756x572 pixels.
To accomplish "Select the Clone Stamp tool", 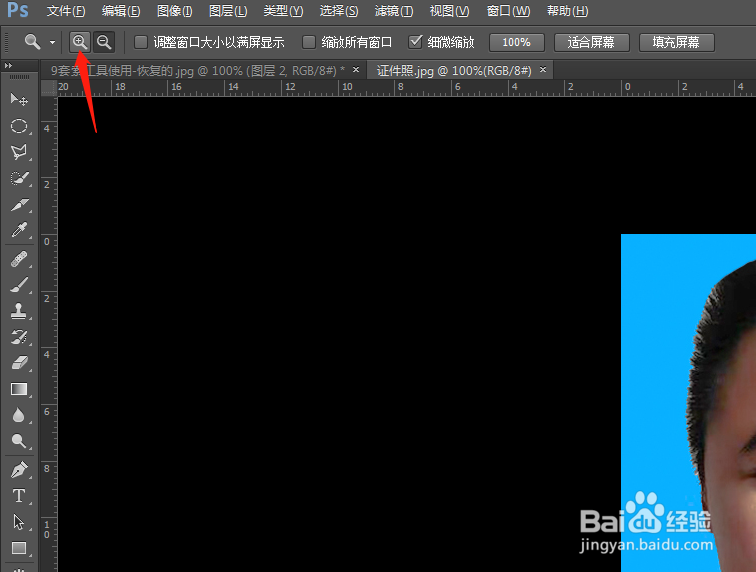I will 19,311.
